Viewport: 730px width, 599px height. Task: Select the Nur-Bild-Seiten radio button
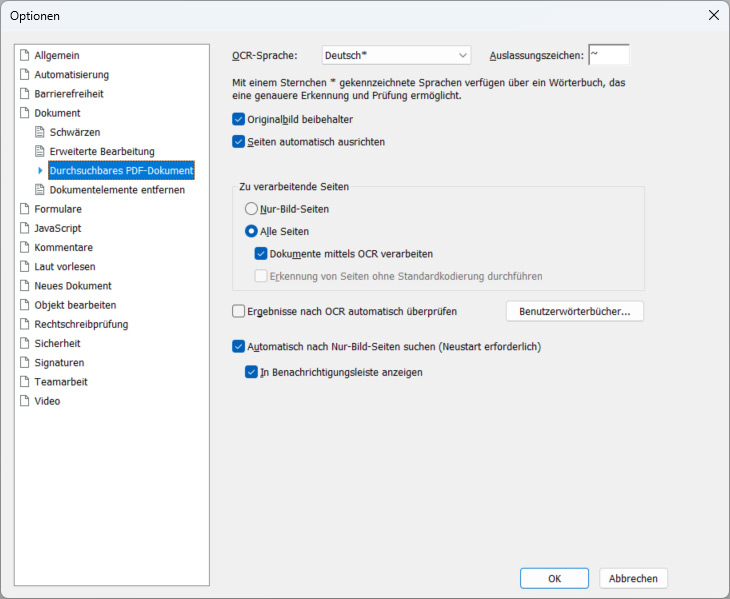[252, 209]
